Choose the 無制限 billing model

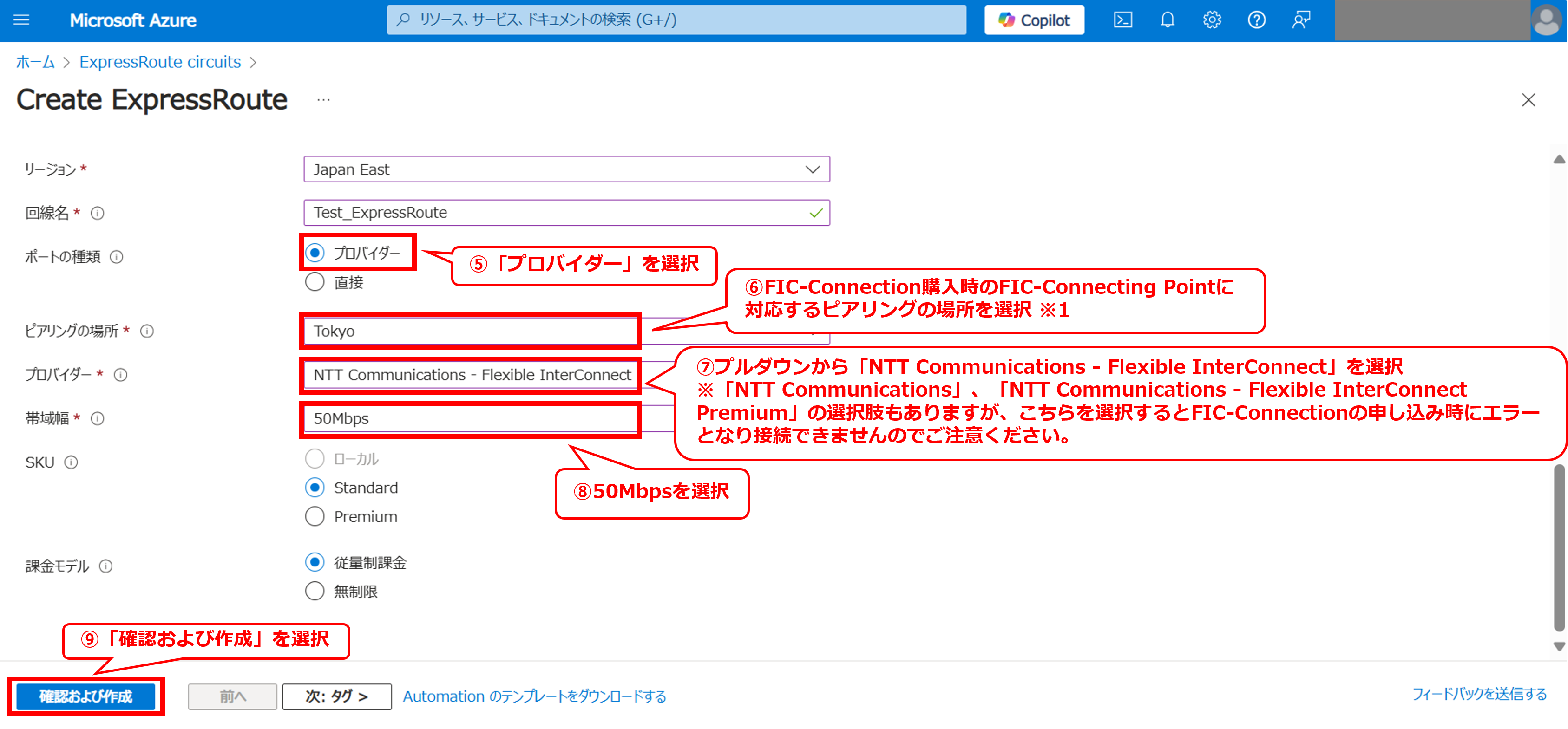click(x=315, y=591)
